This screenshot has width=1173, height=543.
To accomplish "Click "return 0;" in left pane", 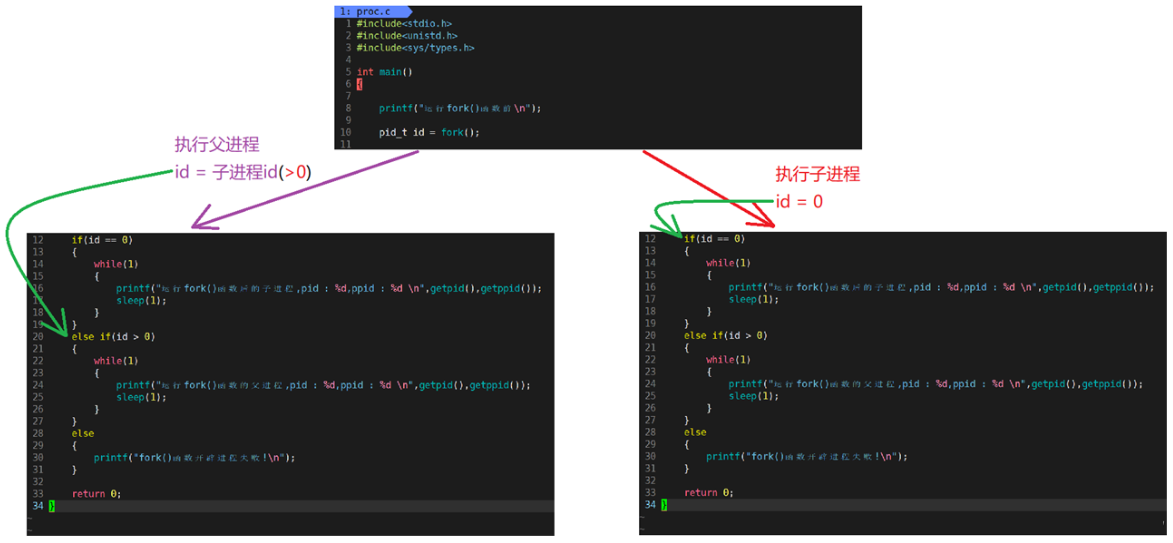I will tap(96, 494).
